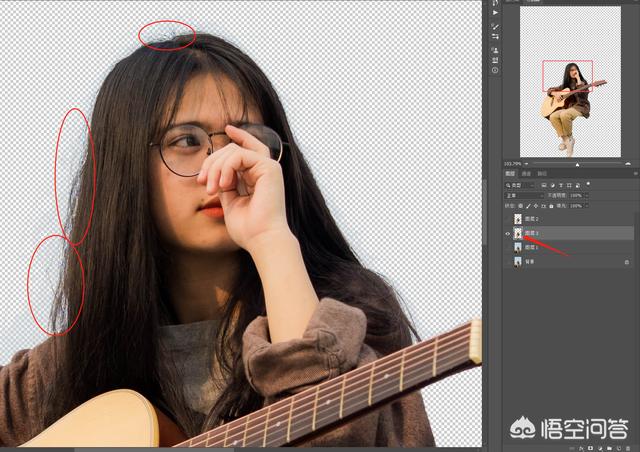Show the hidden layer 图层 2
The height and width of the screenshot is (452, 640).
pyautogui.click(x=508, y=218)
